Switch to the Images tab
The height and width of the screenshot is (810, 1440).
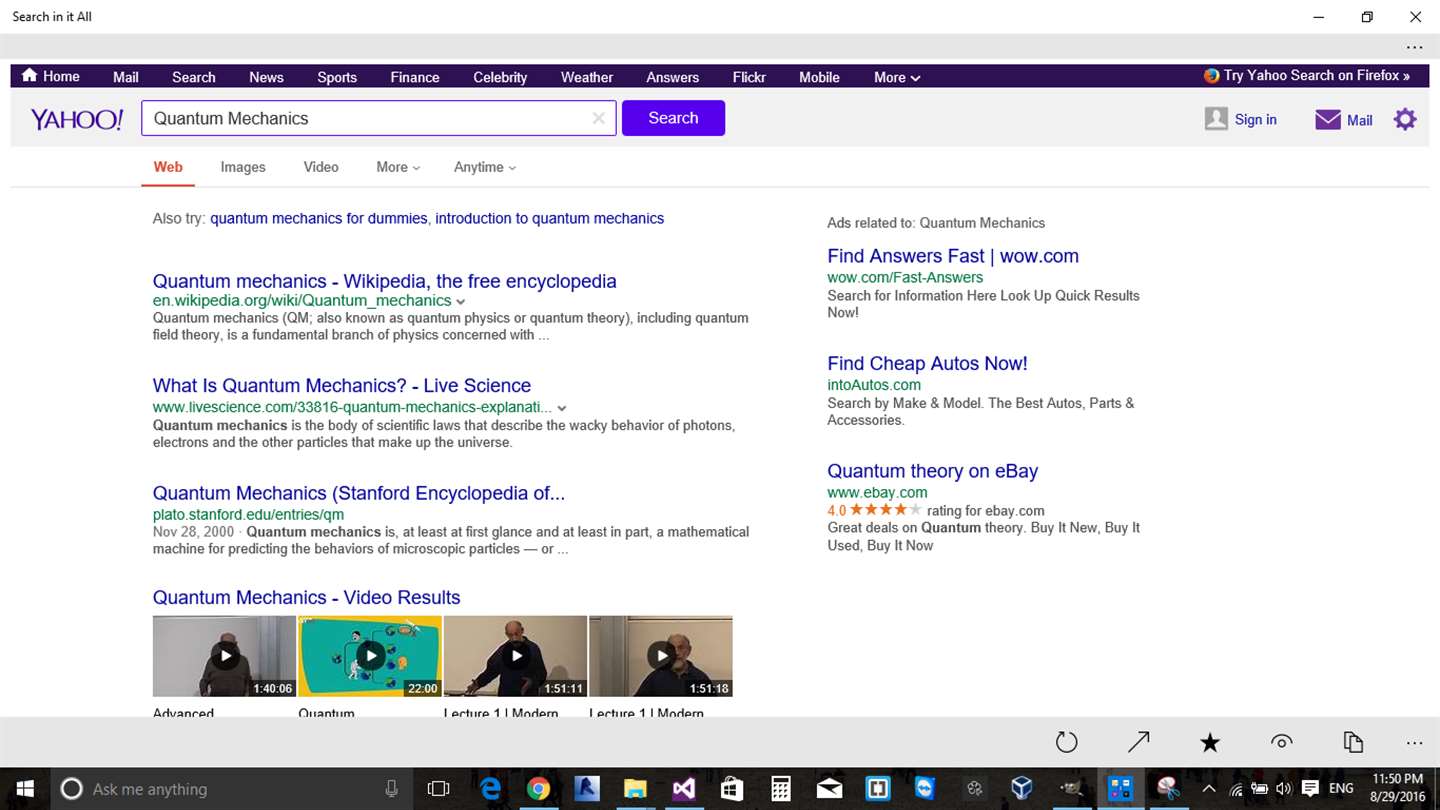click(243, 167)
